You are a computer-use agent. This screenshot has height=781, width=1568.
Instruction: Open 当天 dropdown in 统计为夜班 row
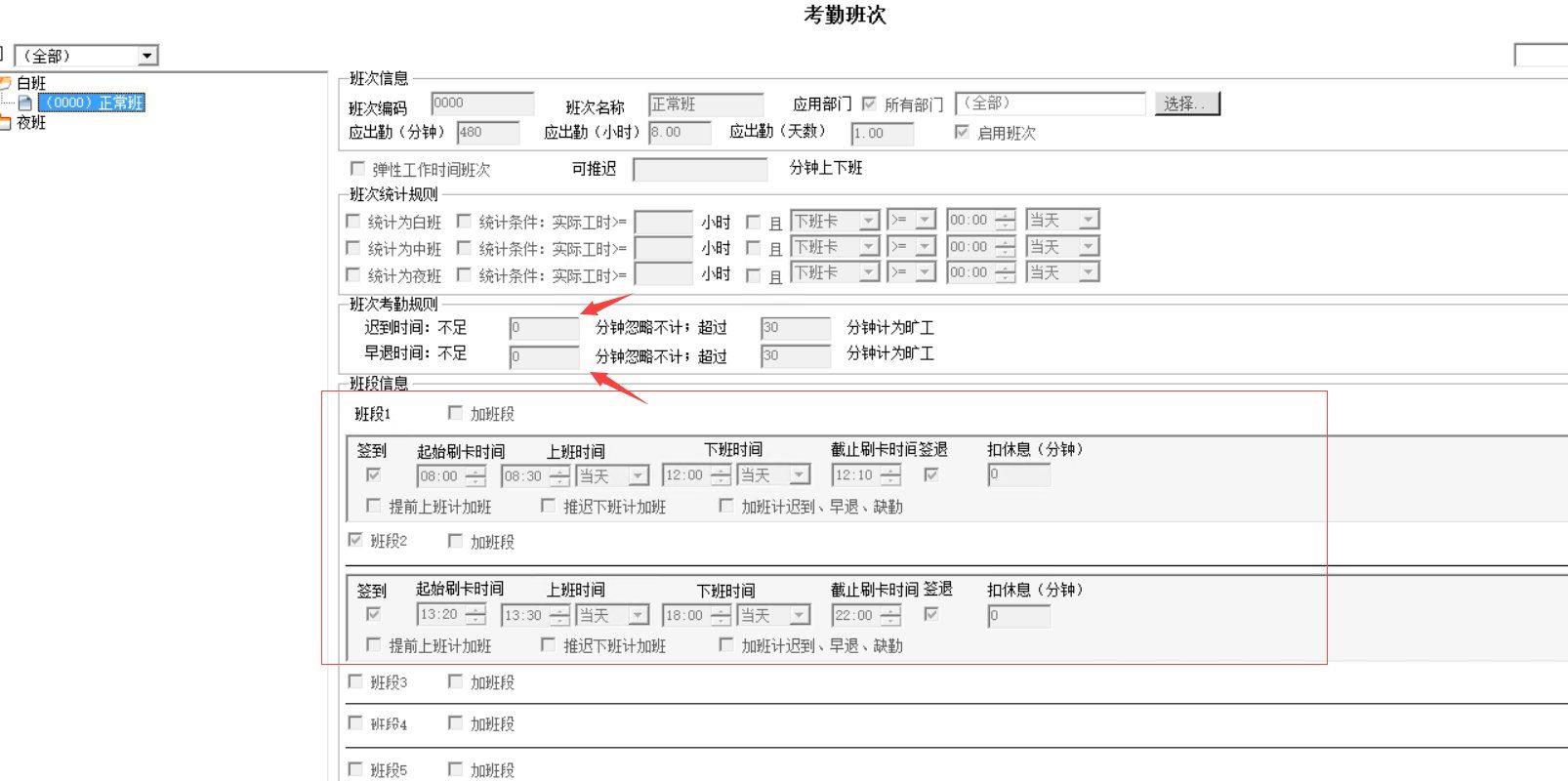point(1062,272)
